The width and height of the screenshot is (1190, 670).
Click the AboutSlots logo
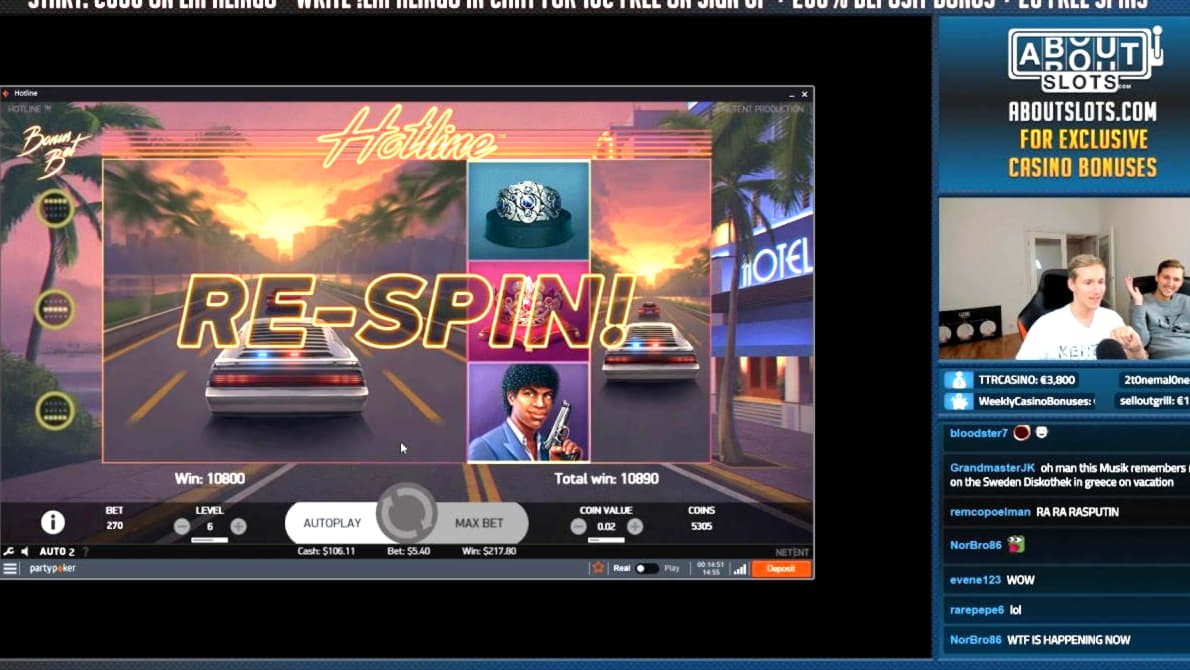coord(1085,59)
